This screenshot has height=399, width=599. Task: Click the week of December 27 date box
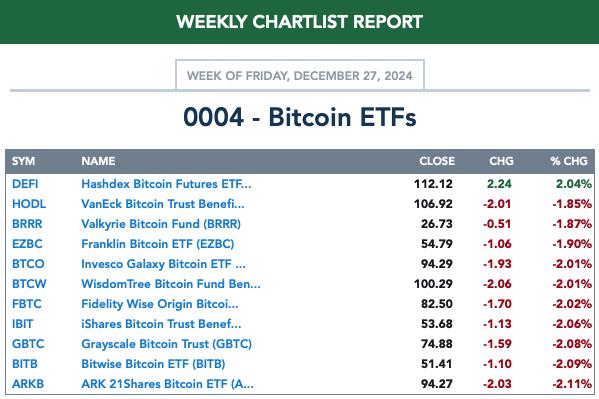300,75
